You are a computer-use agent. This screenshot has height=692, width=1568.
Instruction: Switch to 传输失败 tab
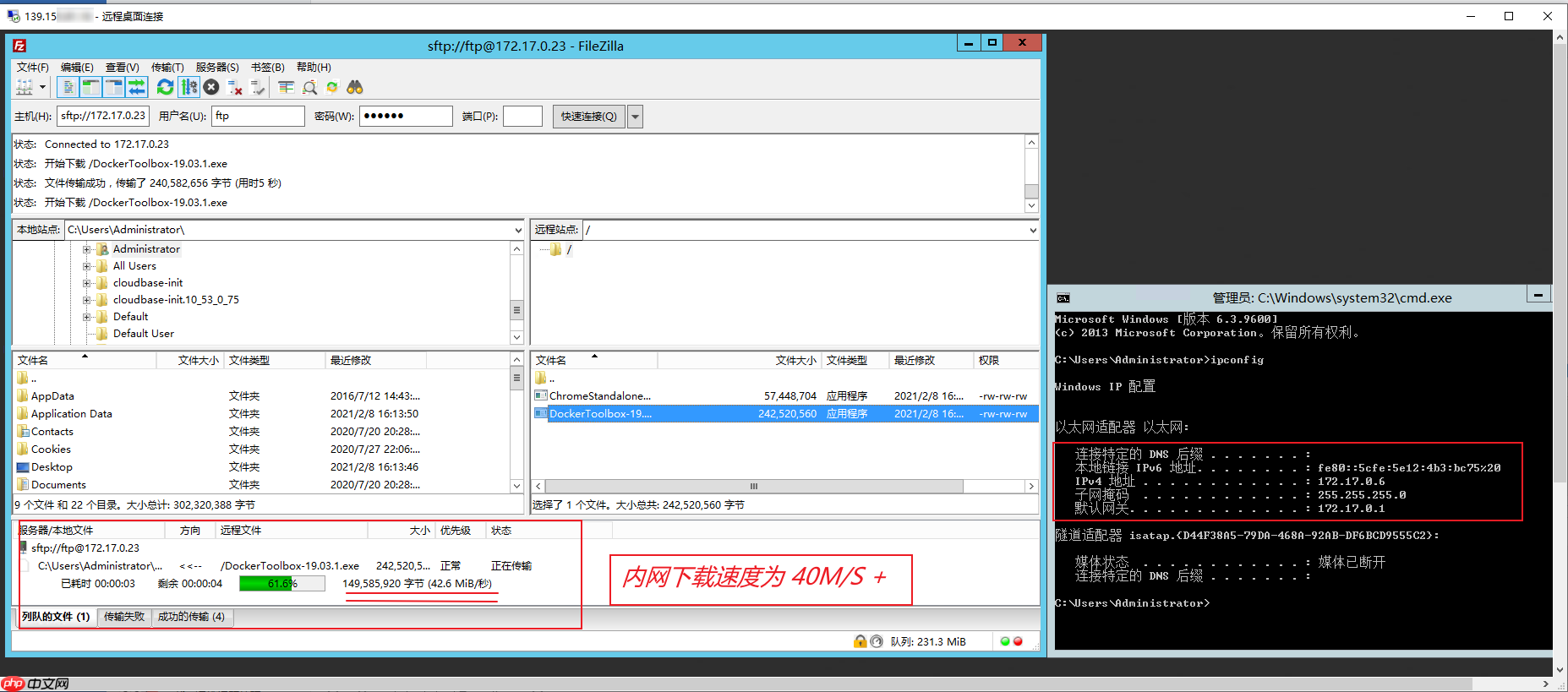124,617
